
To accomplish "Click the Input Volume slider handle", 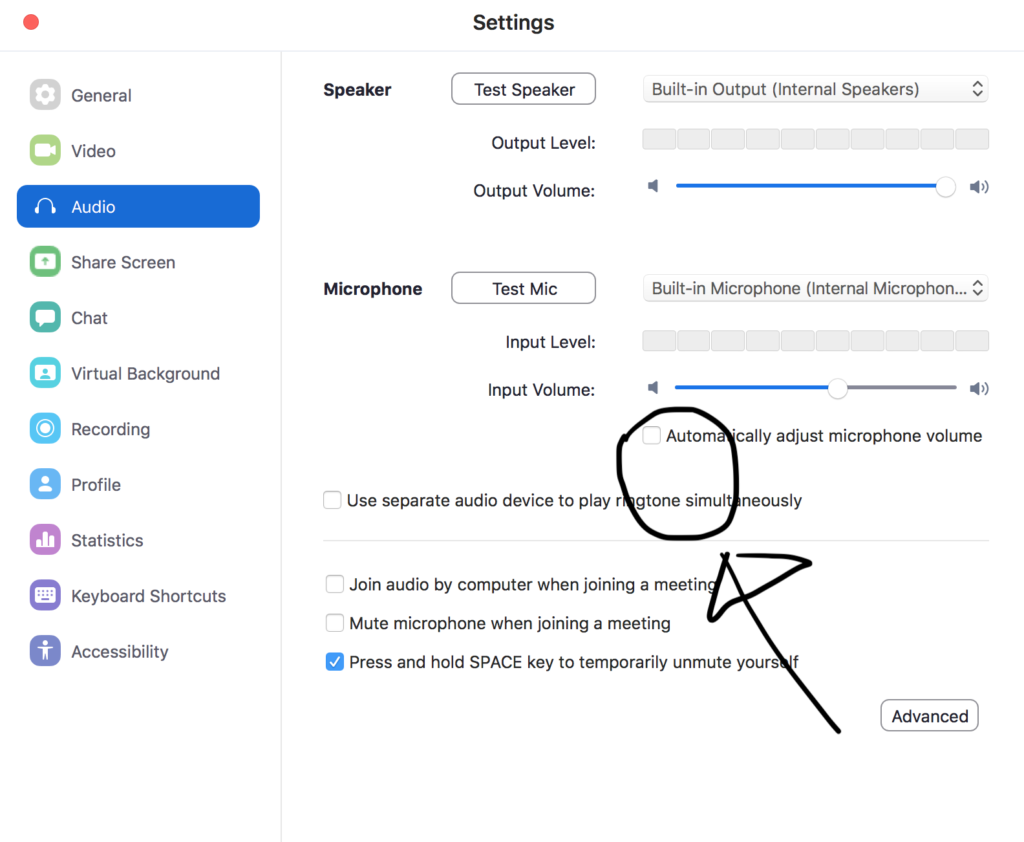I will (x=837, y=388).
